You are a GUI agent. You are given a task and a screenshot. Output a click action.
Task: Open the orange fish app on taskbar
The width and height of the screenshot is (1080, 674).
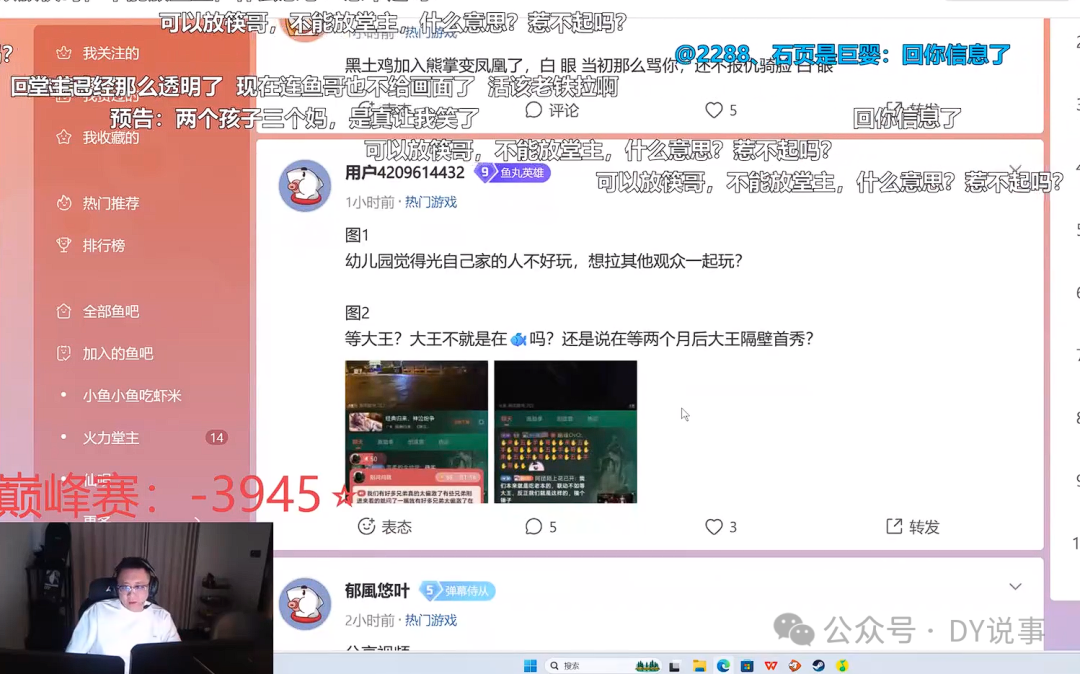[x=794, y=666]
